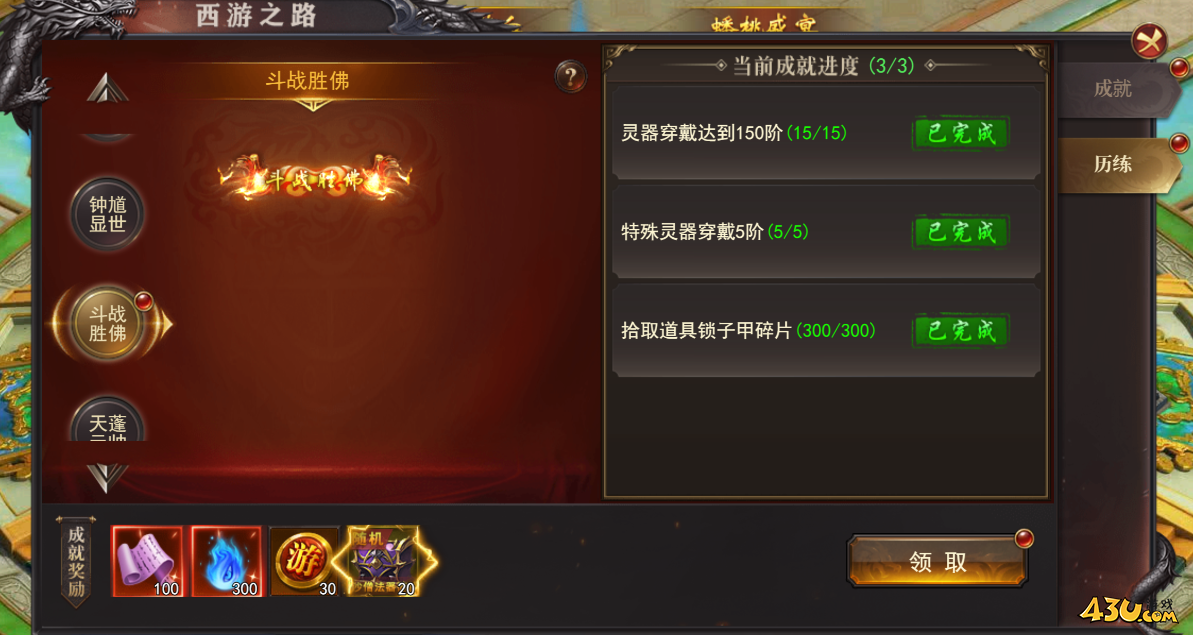Switch to the 成就 tab
Viewport: 1193px width, 635px height.
click(1112, 89)
